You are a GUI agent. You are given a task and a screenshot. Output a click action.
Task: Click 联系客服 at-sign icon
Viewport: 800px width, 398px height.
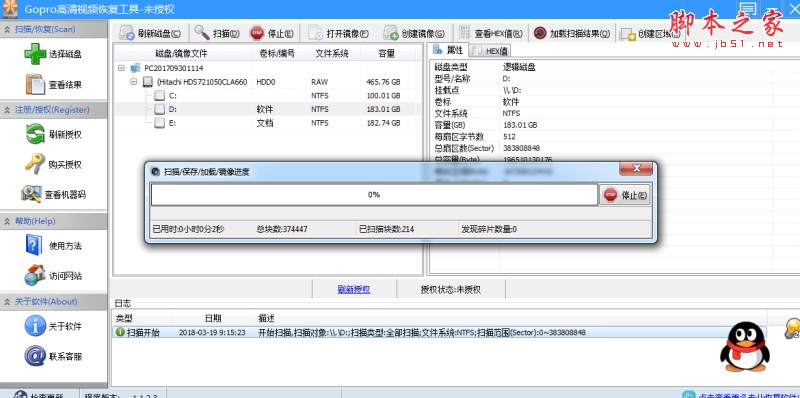click(x=35, y=356)
